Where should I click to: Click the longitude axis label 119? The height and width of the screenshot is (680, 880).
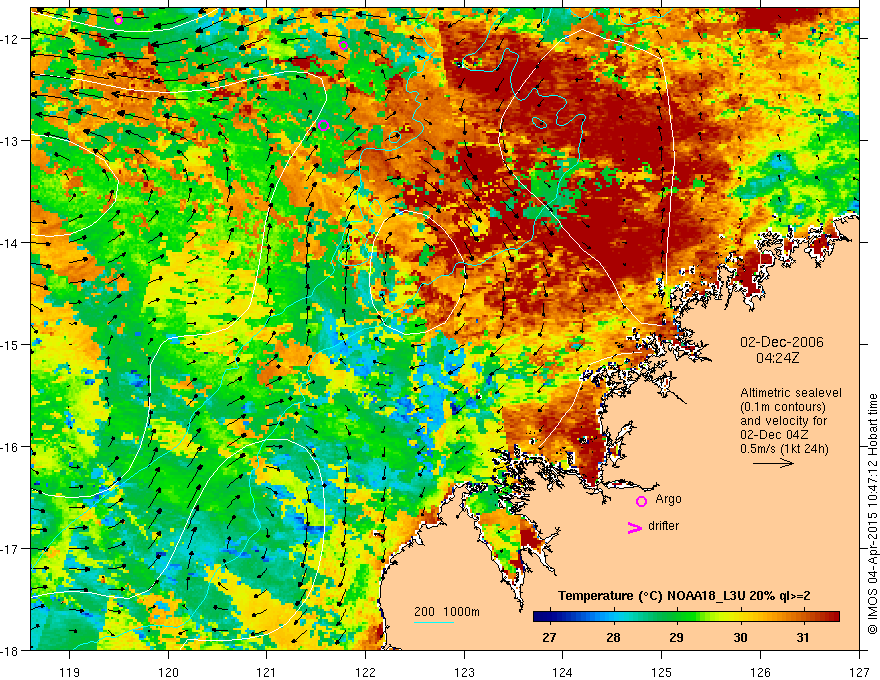pyautogui.click(x=70, y=672)
